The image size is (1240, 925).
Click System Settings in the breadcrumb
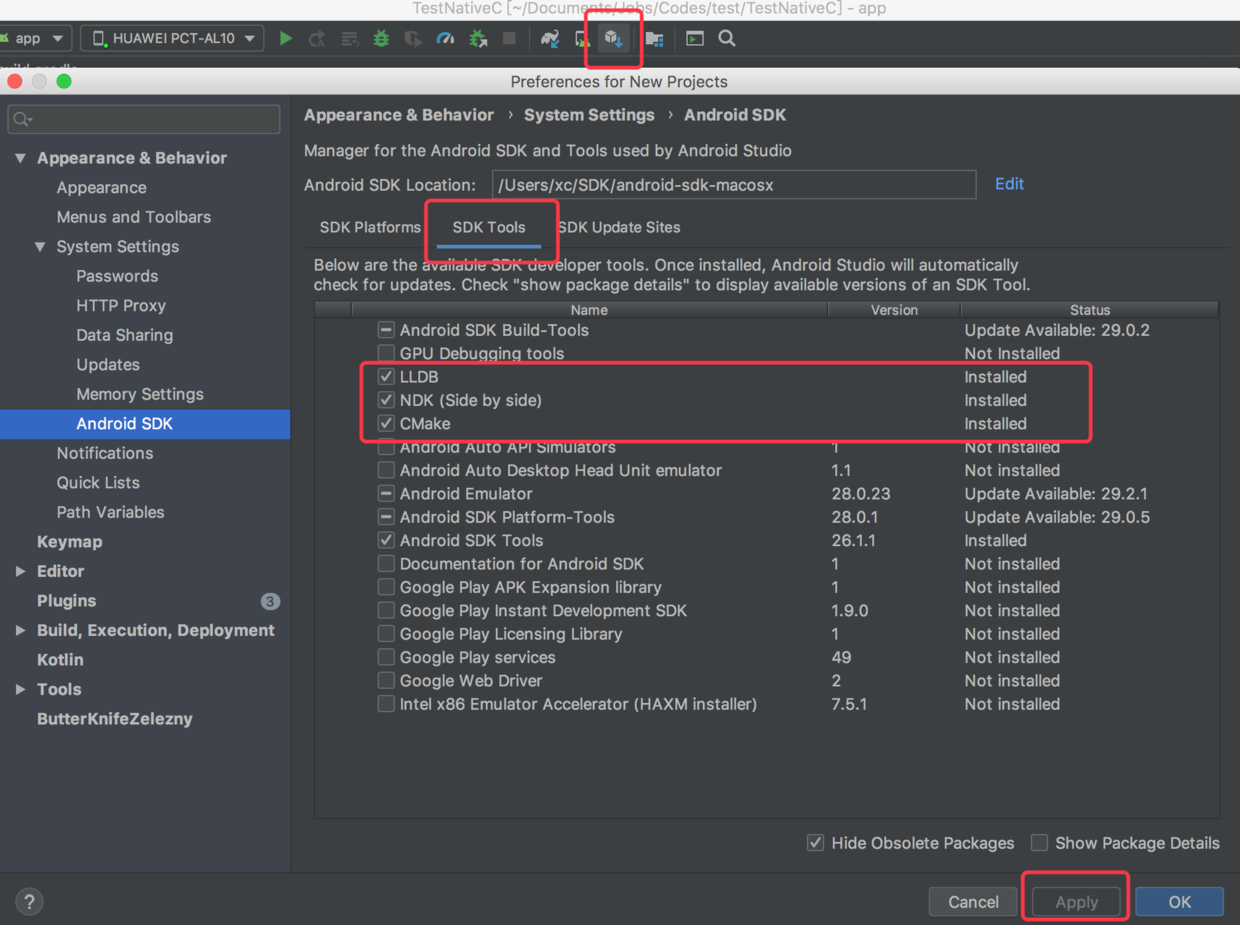[x=589, y=115]
